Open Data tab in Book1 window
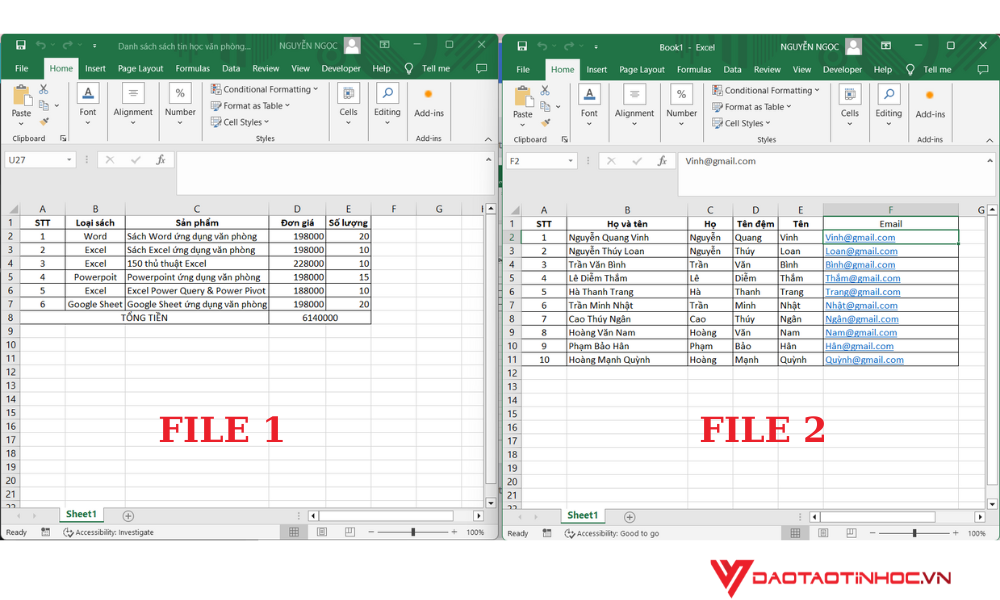The width and height of the screenshot is (1000, 600). click(732, 70)
